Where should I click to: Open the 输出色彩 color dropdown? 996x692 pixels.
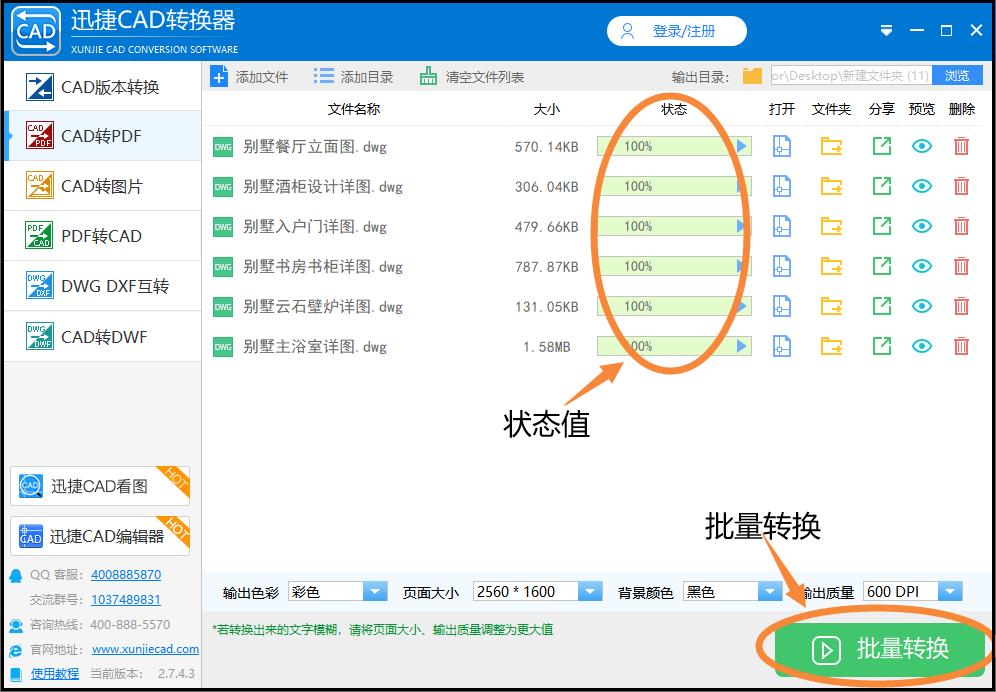374,590
